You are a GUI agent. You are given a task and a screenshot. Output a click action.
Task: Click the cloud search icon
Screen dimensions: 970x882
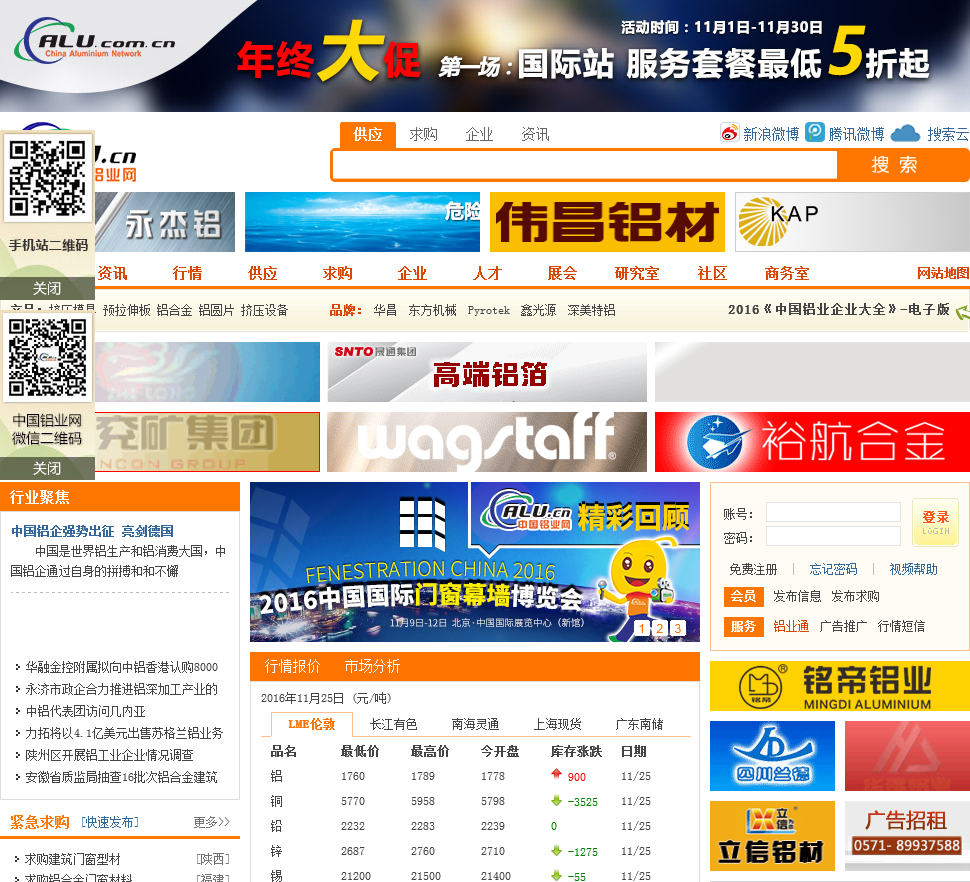[x=906, y=133]
